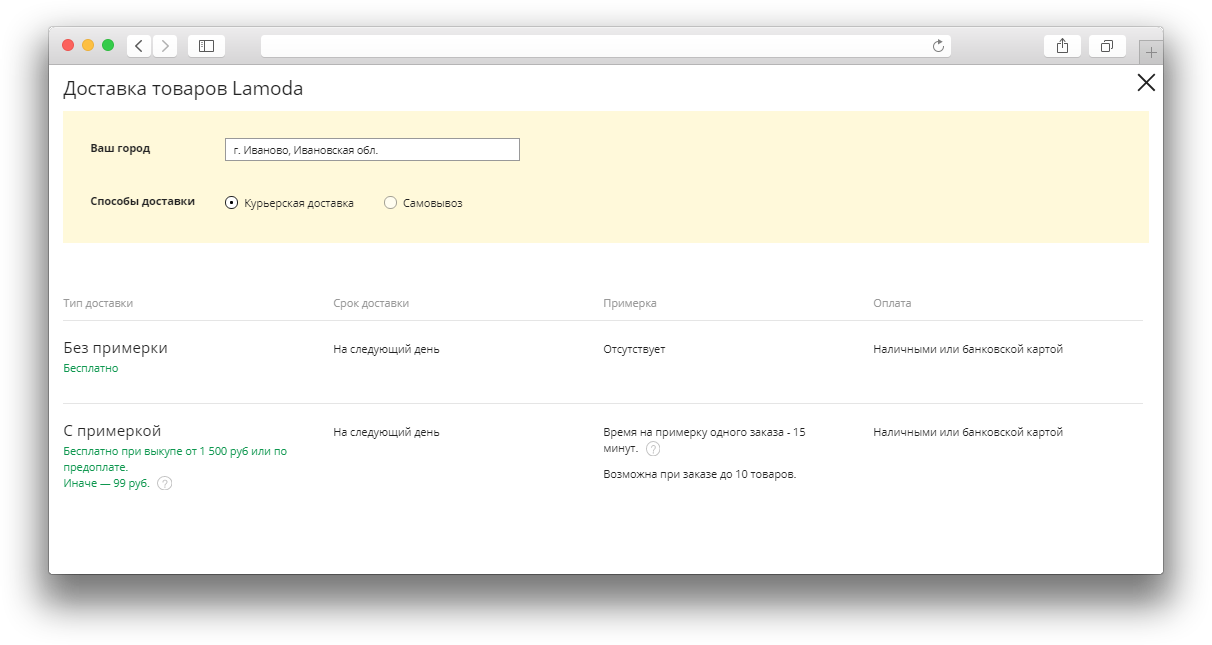Click the 'Способы доставки' label

(x=143, y=201)
